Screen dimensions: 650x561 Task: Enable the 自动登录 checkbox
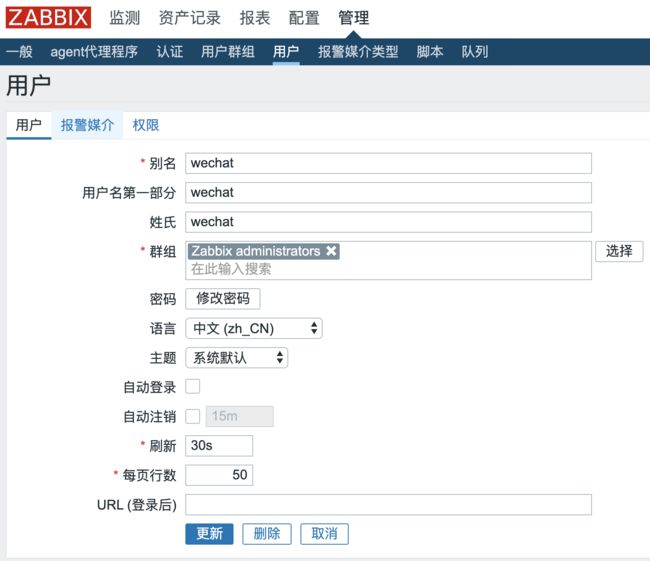[x=192, y=386]
